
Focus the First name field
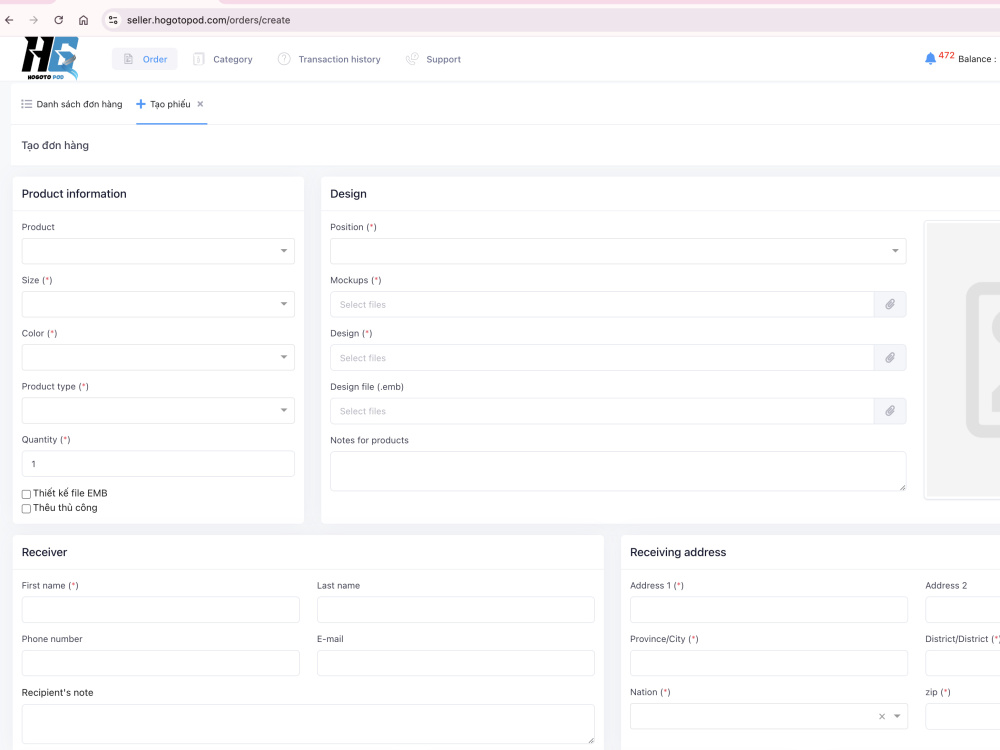pos(161,610)
